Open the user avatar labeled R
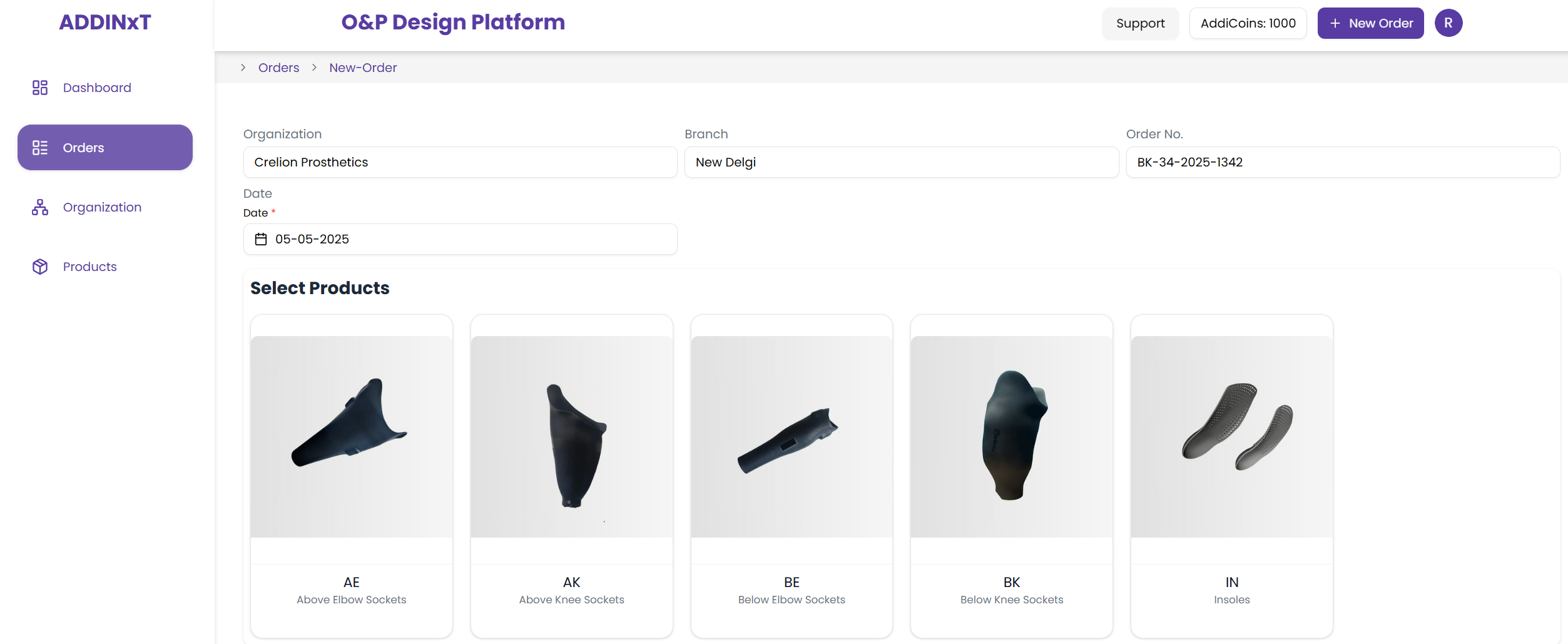1568x644 pixels. 1448,23
